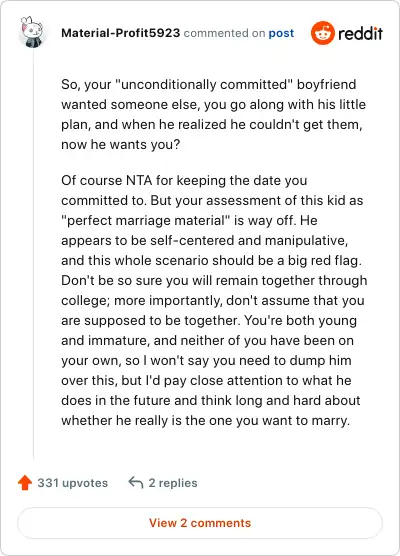Image resolution: width=400 pixels, height=556 pixels.
Task: Click the commenter's Snoo avatar
Action: (x=32, y=32)
